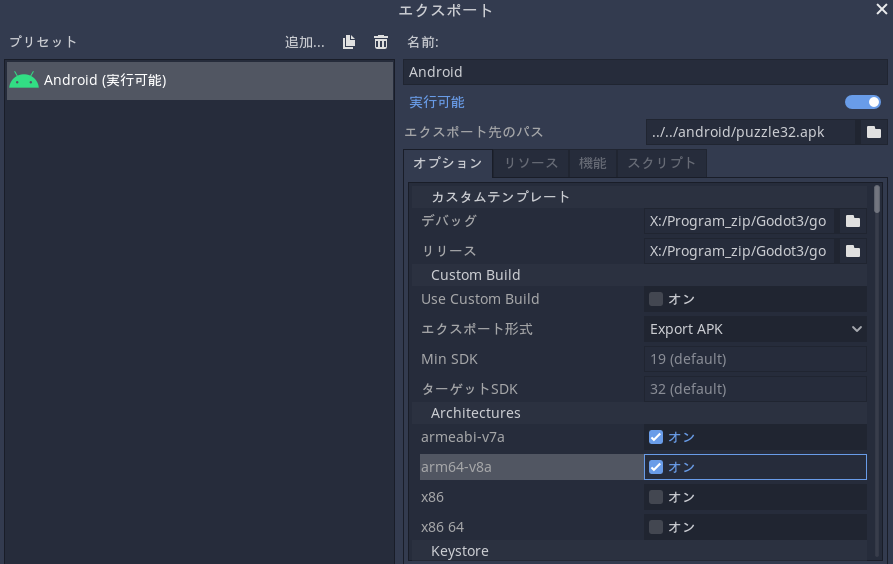Switch to the リソース tab
The height and width of the screenshot is (564, 893).
(x=530, y=163)
